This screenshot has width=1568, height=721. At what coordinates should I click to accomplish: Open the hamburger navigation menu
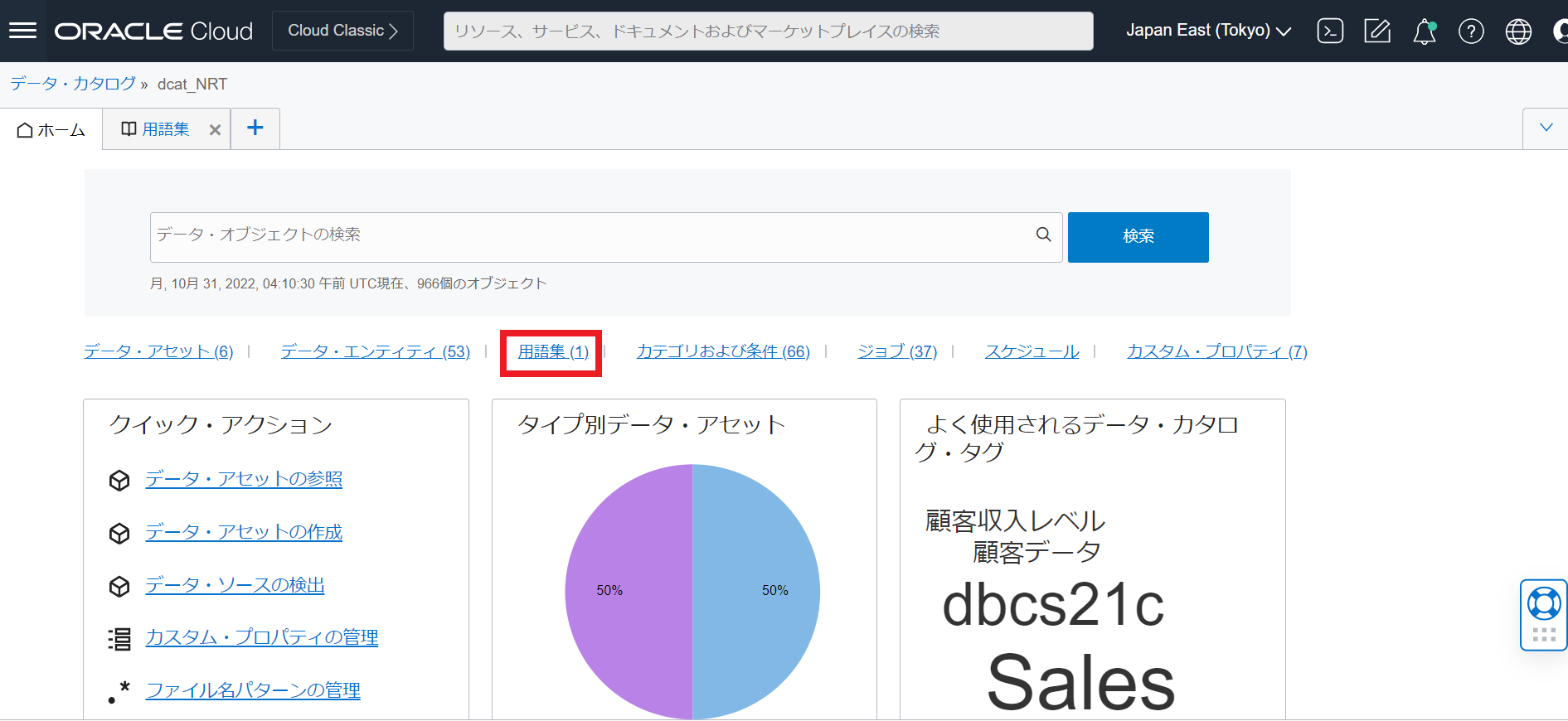(22, 31)
